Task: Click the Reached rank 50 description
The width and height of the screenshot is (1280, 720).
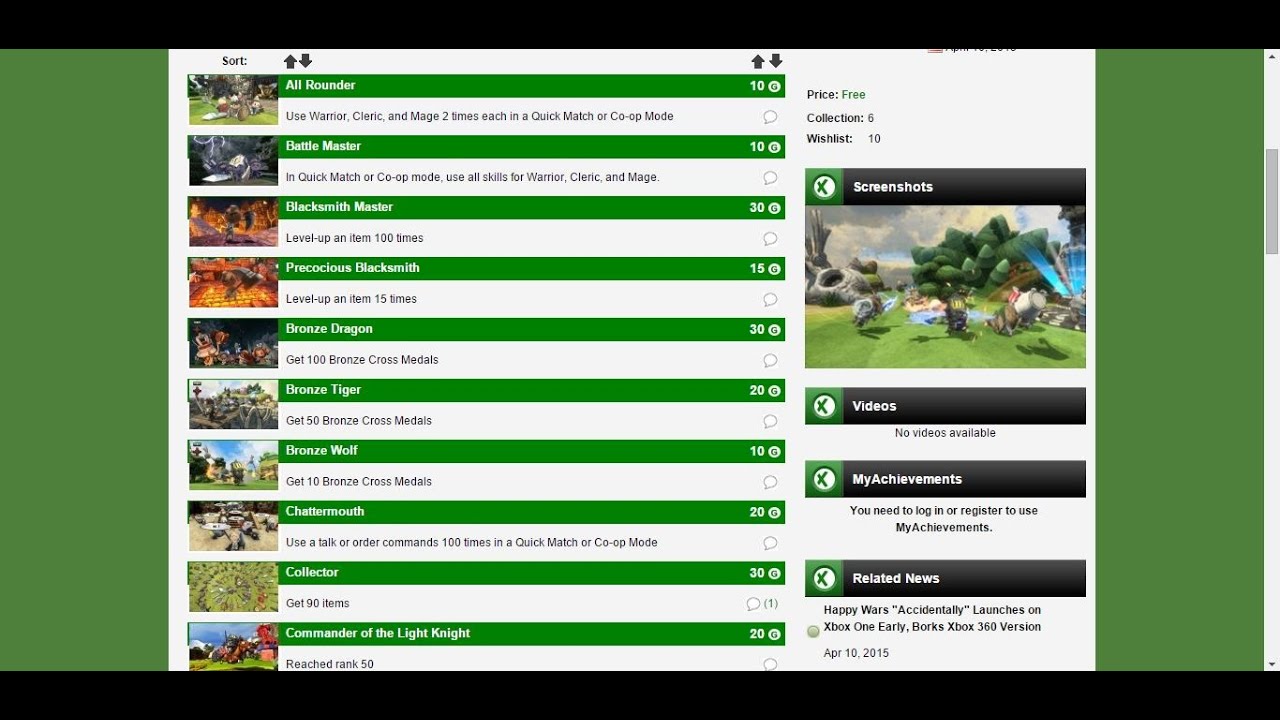Action: [329, 664]
